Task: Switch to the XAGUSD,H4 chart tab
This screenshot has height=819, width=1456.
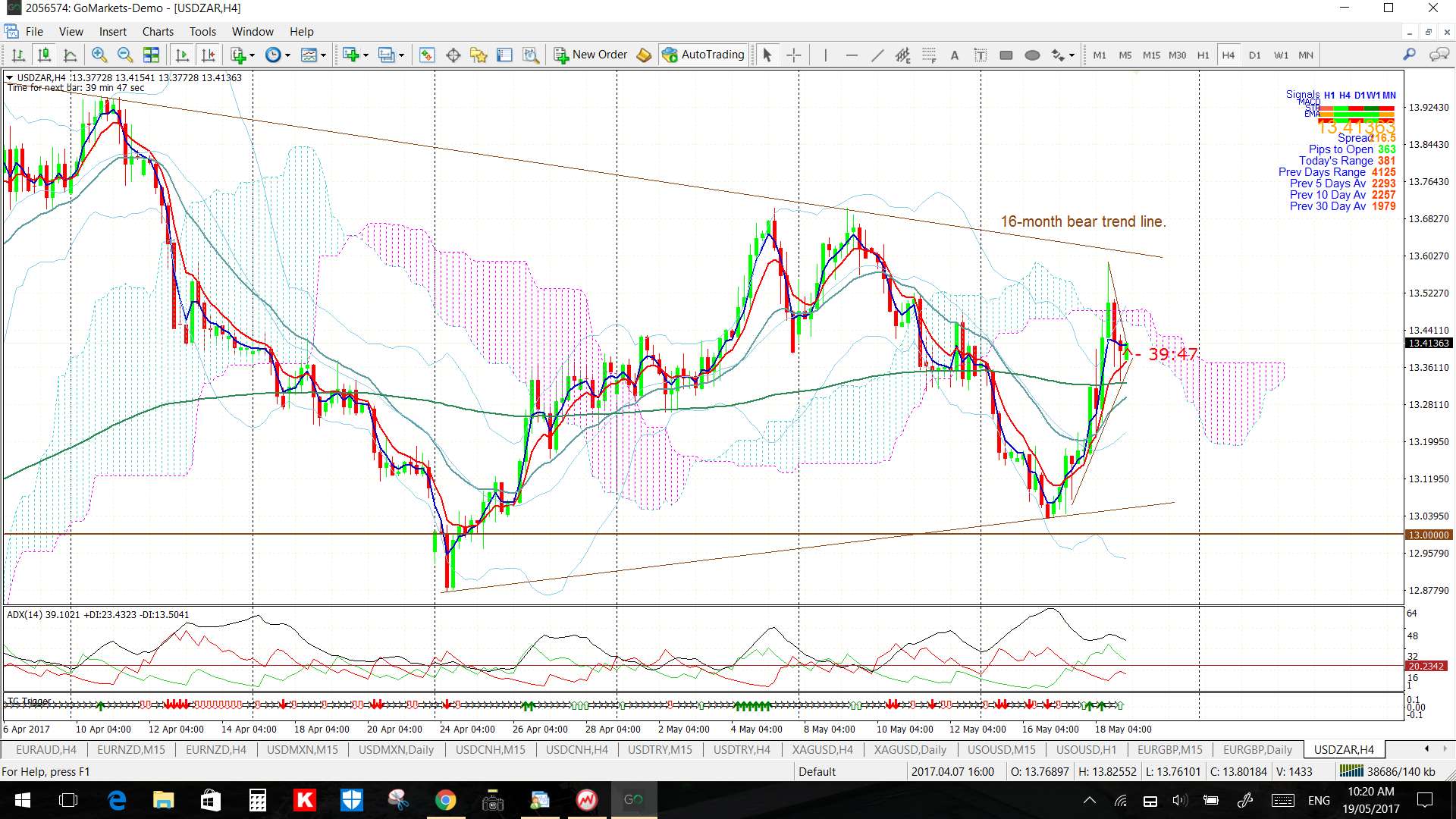Action: tap(822, 750)
